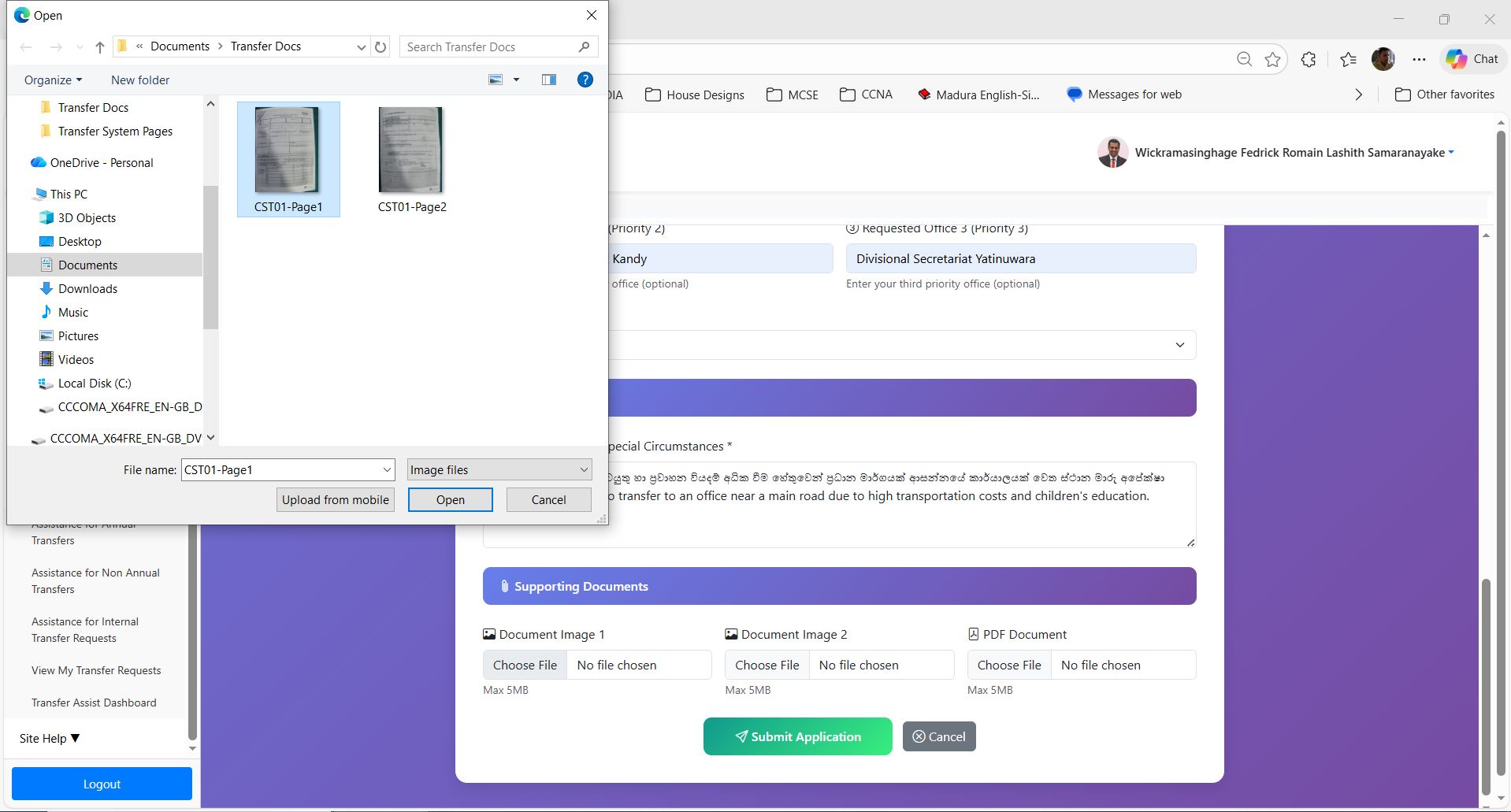Click the refresh icon beside the address path

click(381, 47)
